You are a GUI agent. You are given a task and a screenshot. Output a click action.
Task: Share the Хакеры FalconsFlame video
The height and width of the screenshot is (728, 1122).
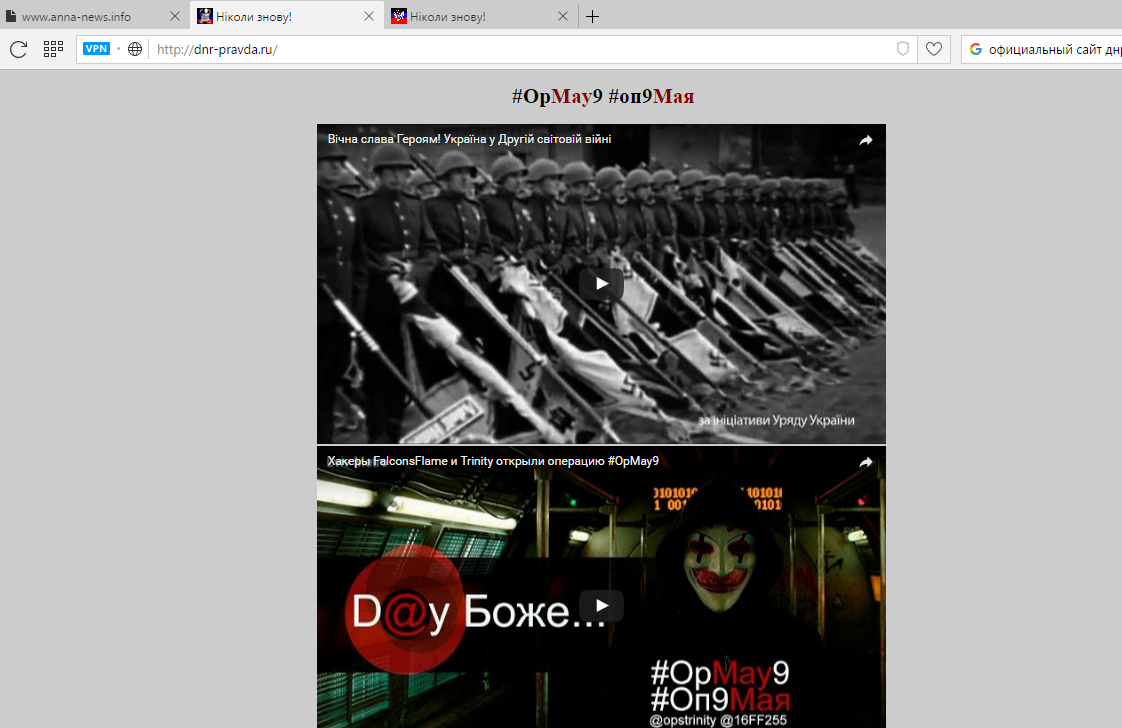click(x=865, y=462)
